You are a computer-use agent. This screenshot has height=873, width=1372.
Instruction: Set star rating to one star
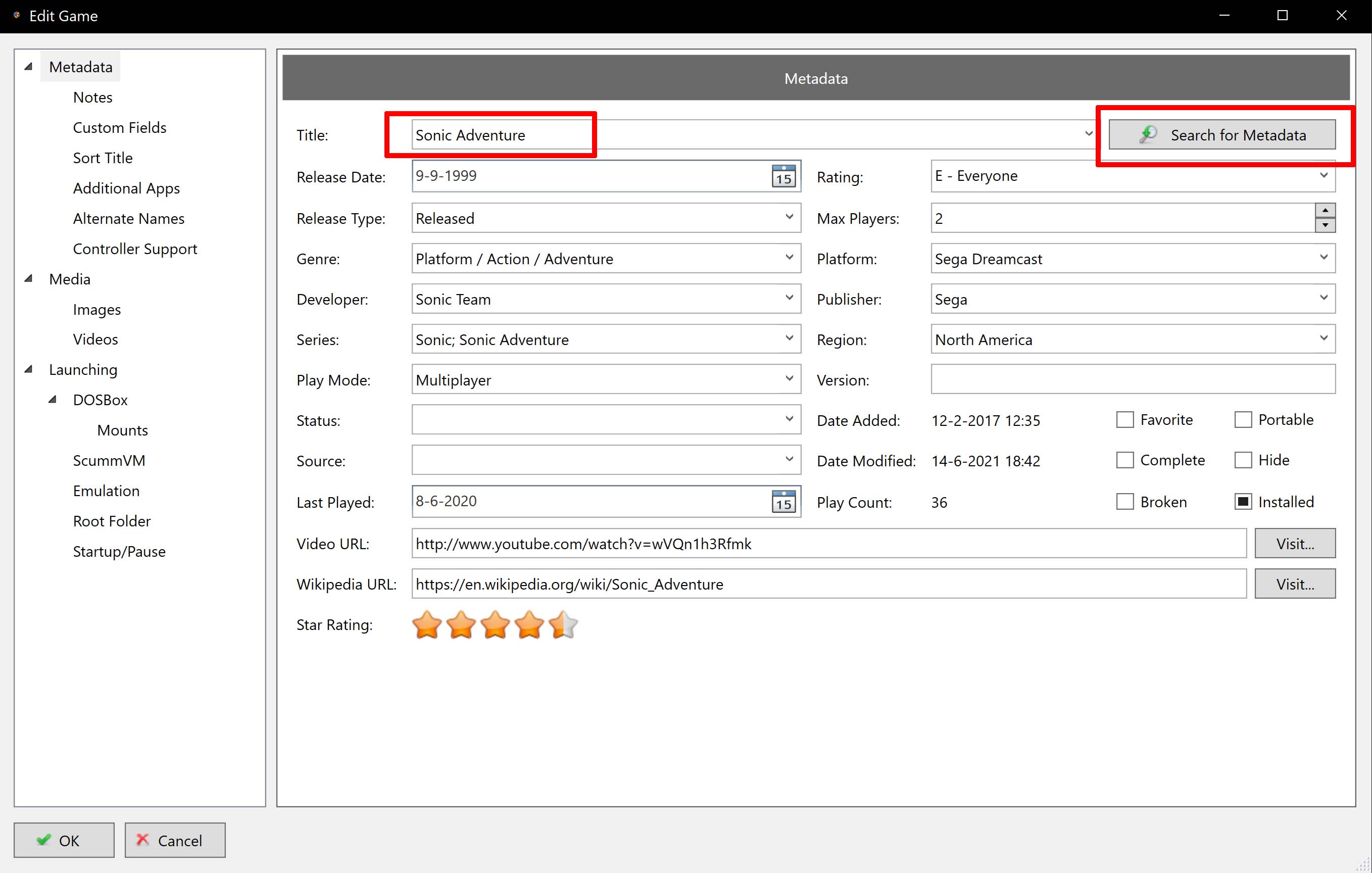(427, 624)
